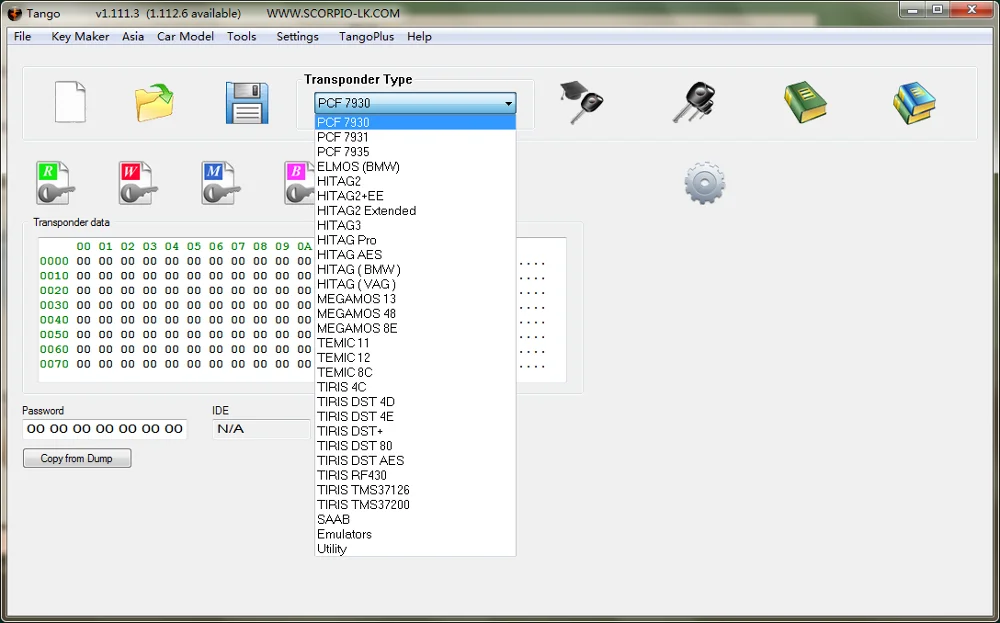
Task: Open an existing dump file
Action: coord(154,101)
